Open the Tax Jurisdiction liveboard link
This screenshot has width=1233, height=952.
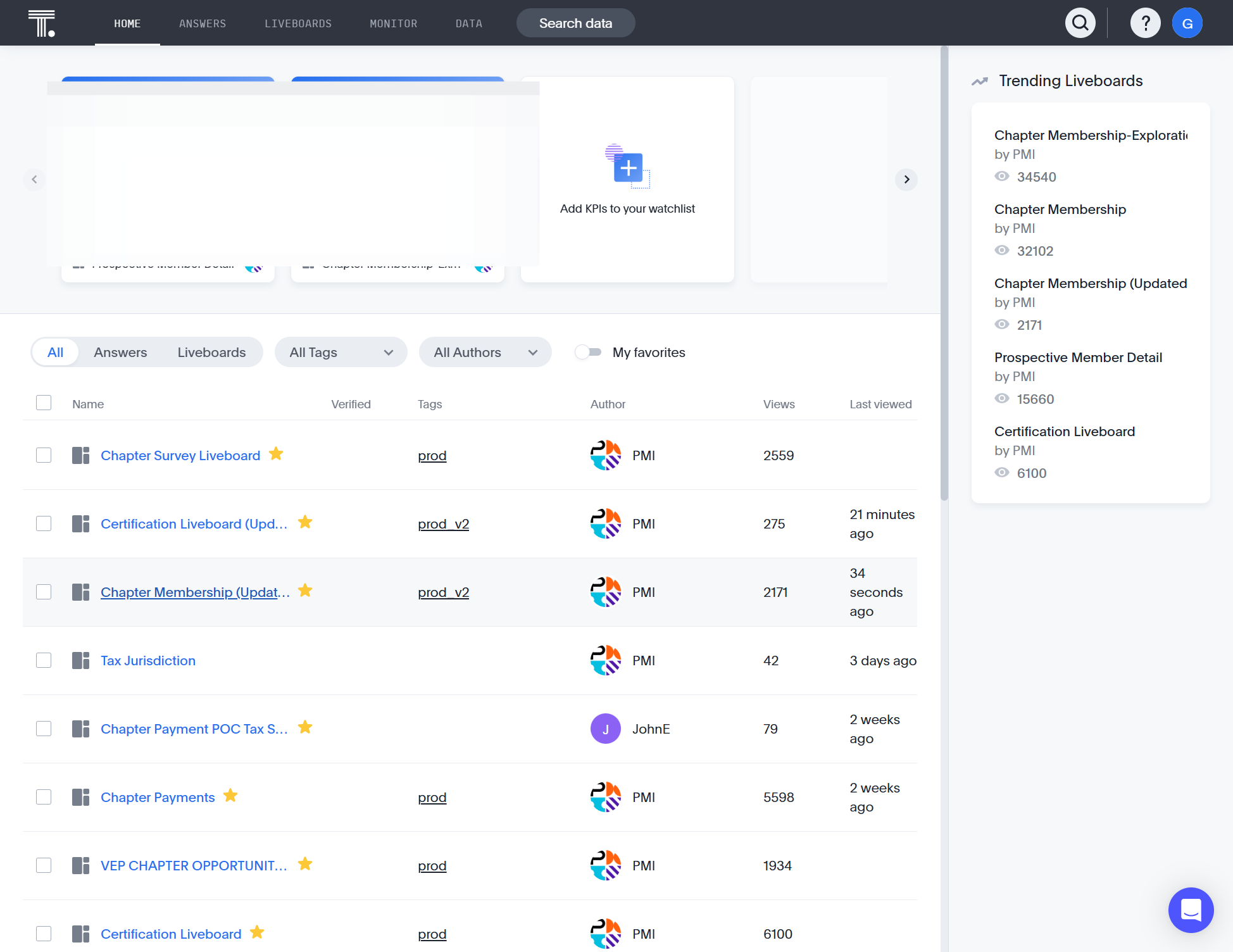click(148, 660)
